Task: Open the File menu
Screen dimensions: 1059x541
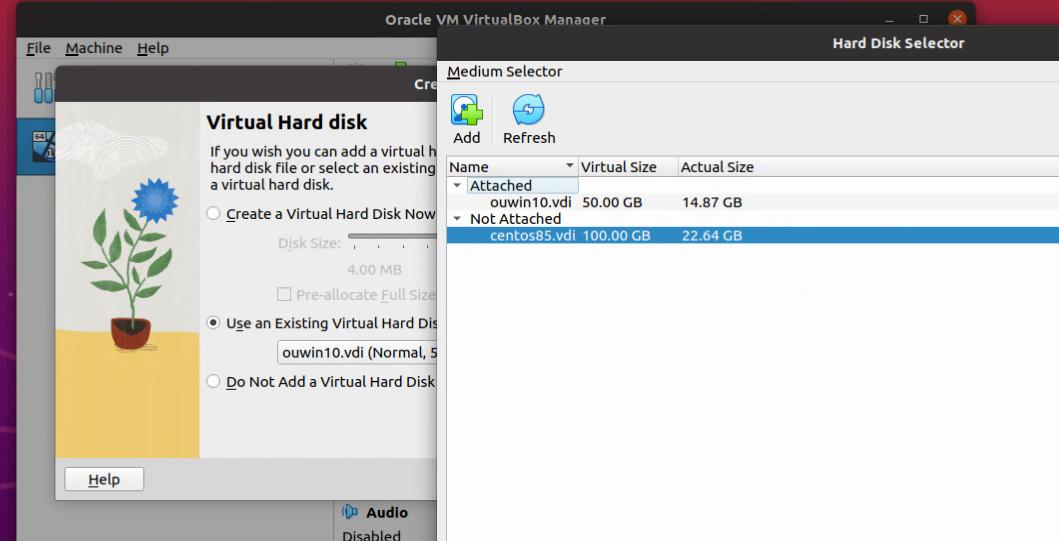Action: (x=38, y=48)
